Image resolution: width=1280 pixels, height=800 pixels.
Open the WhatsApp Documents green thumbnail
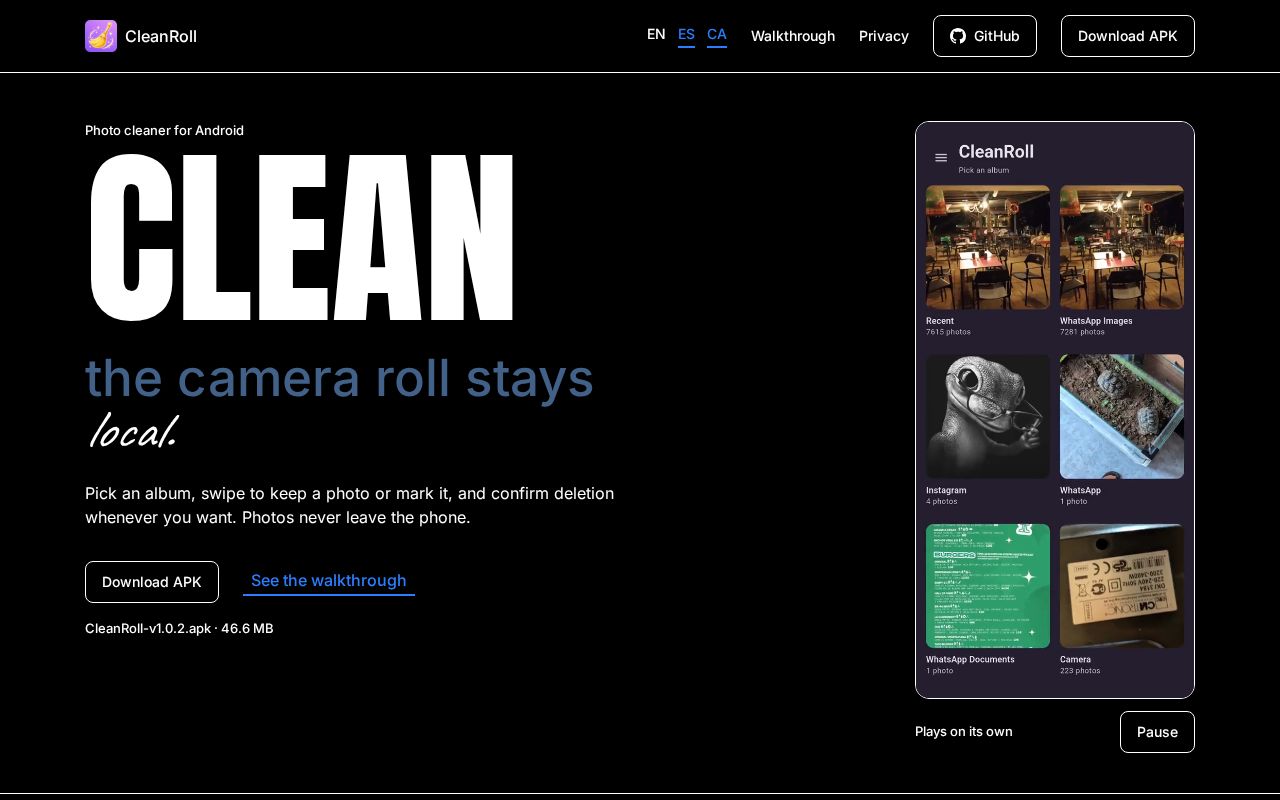[988, 586]
